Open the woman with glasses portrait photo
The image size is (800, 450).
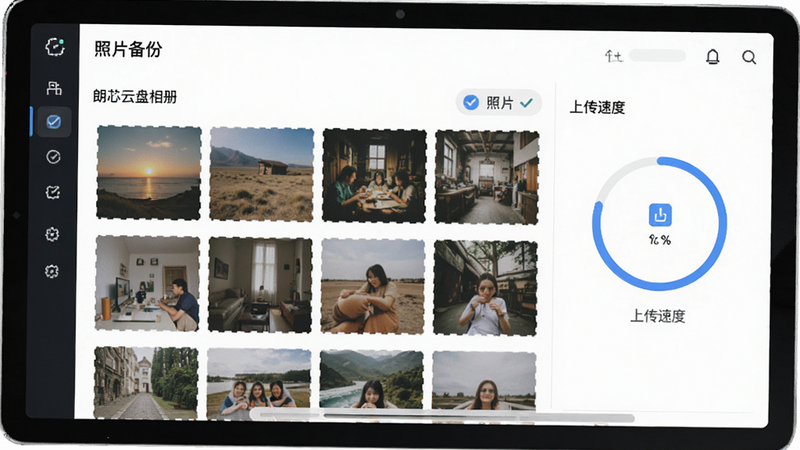(484, 381)
